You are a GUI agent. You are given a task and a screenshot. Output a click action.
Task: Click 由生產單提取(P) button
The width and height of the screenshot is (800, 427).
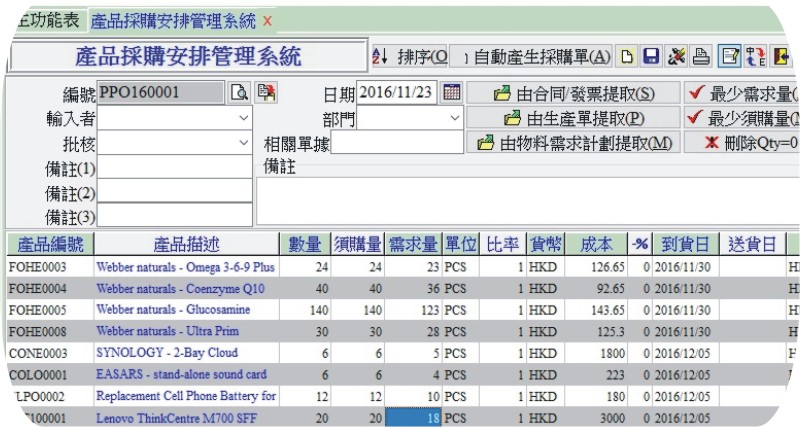point(573,118)
